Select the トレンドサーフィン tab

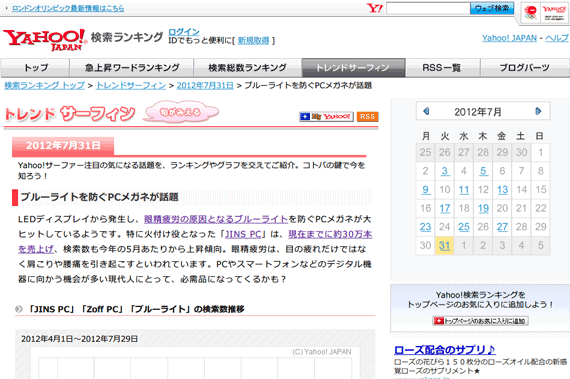(x=353, y=68)
